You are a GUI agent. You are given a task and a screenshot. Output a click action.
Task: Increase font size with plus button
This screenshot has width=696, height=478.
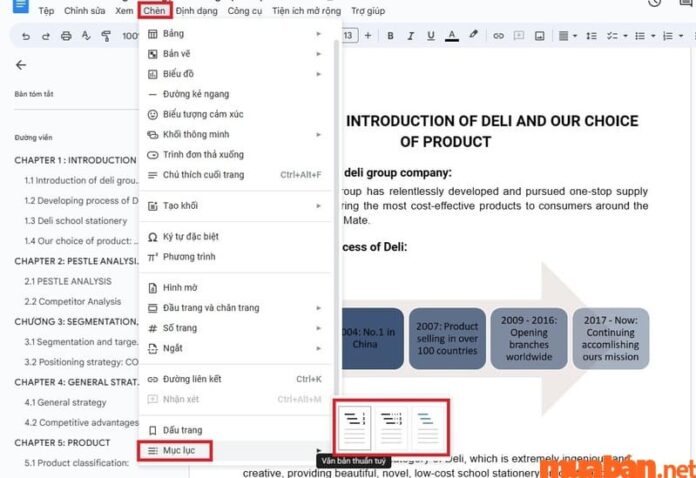pyautogui.click(x=368, y=36)
